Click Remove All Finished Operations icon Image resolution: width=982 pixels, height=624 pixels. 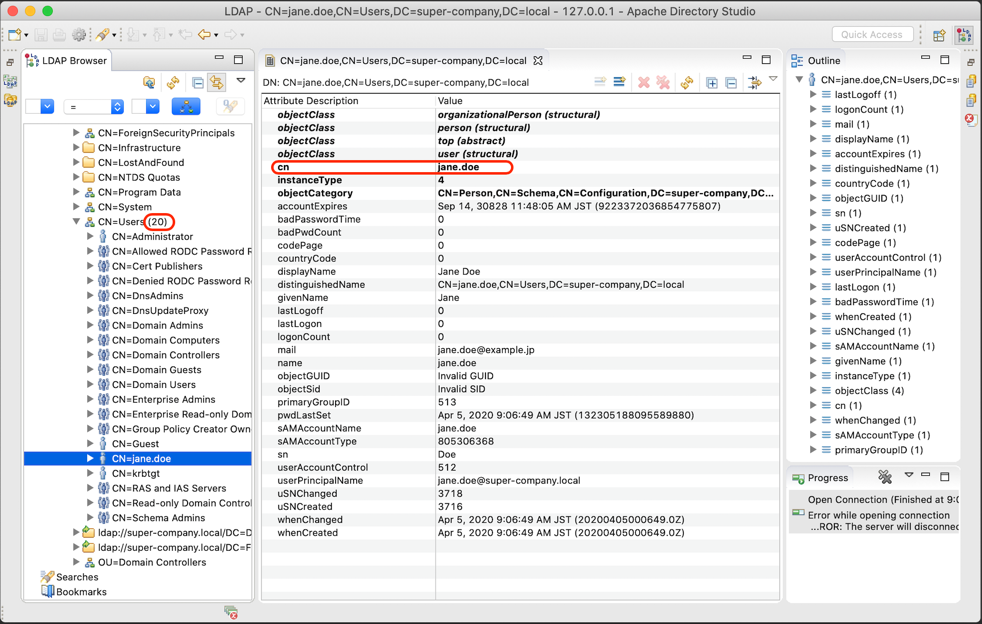(x=885, y=478)
